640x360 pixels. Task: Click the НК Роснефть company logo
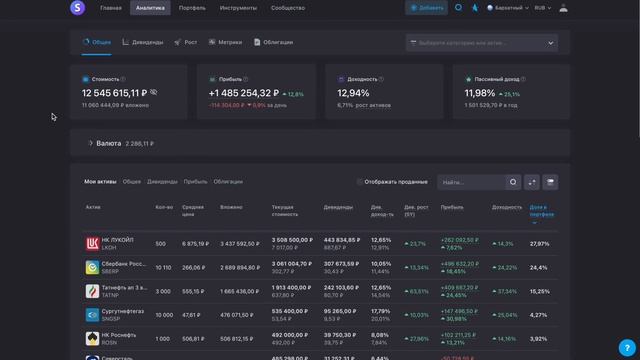tap(92, 338)
